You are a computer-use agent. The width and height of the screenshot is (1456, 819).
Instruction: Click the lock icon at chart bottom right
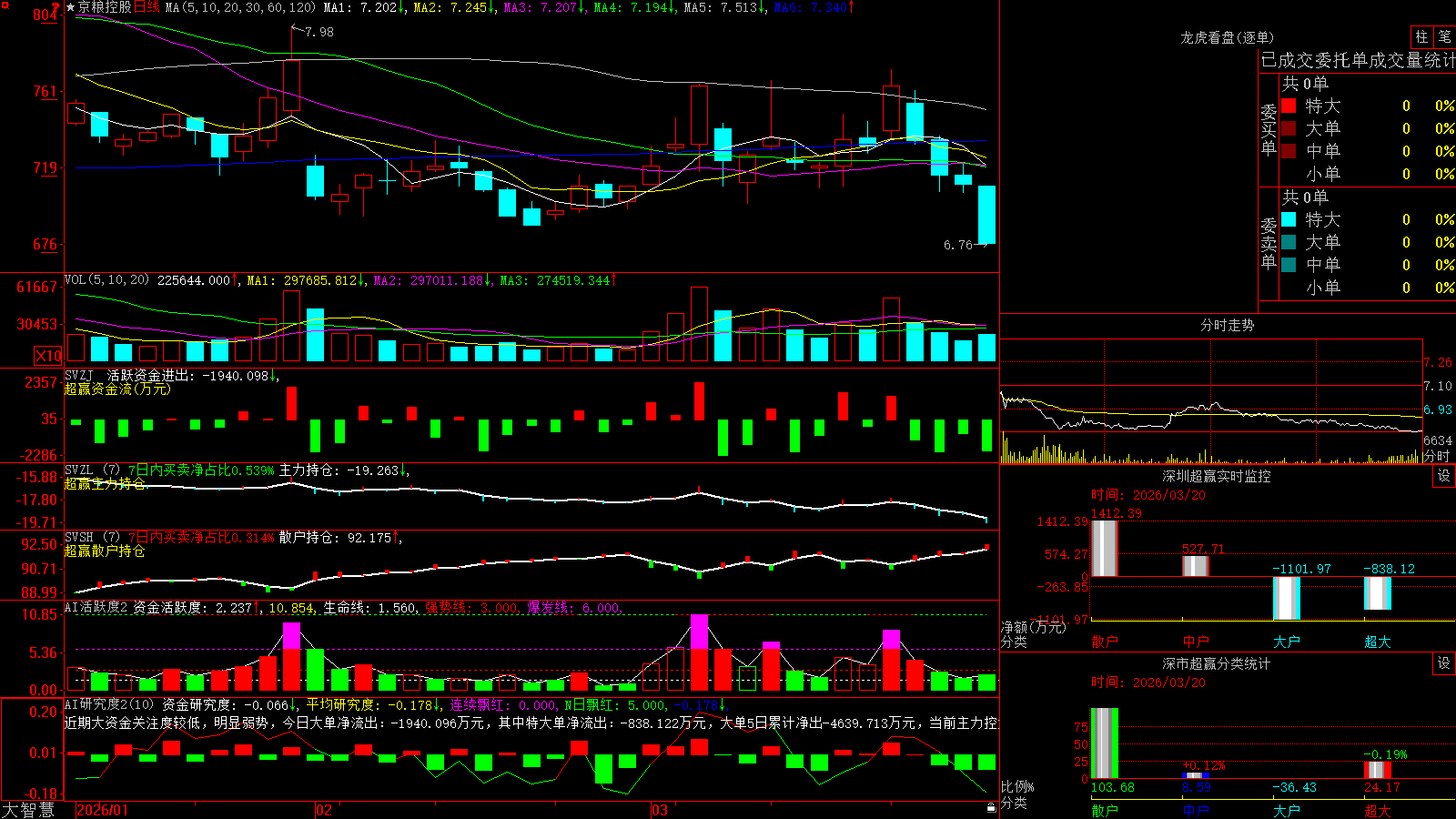click(991, 807)
